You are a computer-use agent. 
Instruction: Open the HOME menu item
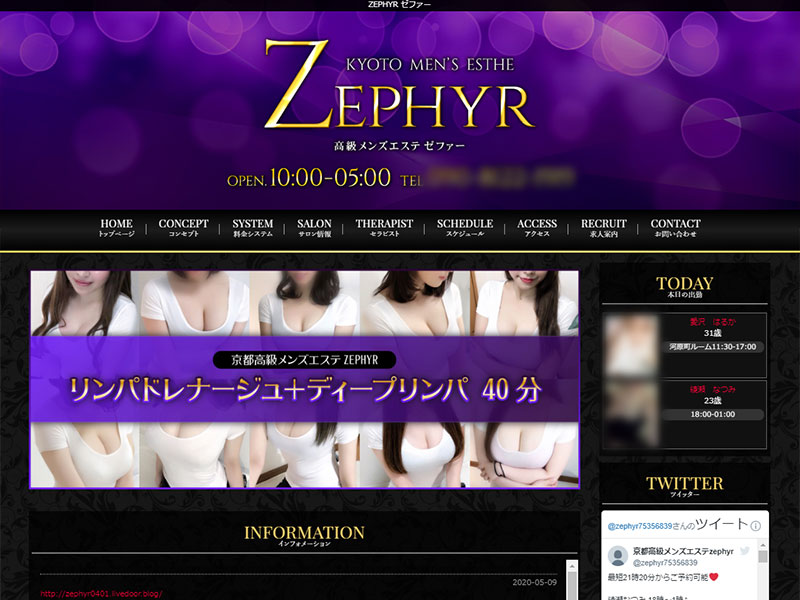[116, 228]
